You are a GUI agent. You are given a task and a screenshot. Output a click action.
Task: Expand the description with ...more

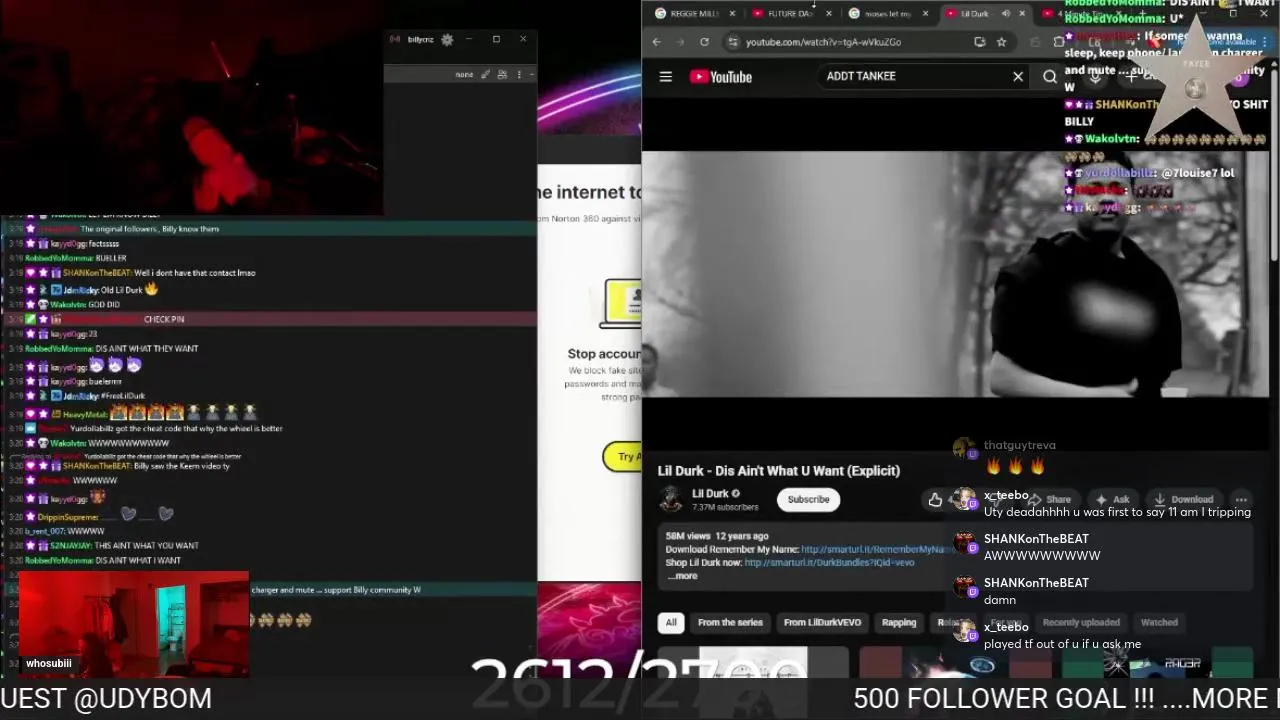click(x=683, y=576)
